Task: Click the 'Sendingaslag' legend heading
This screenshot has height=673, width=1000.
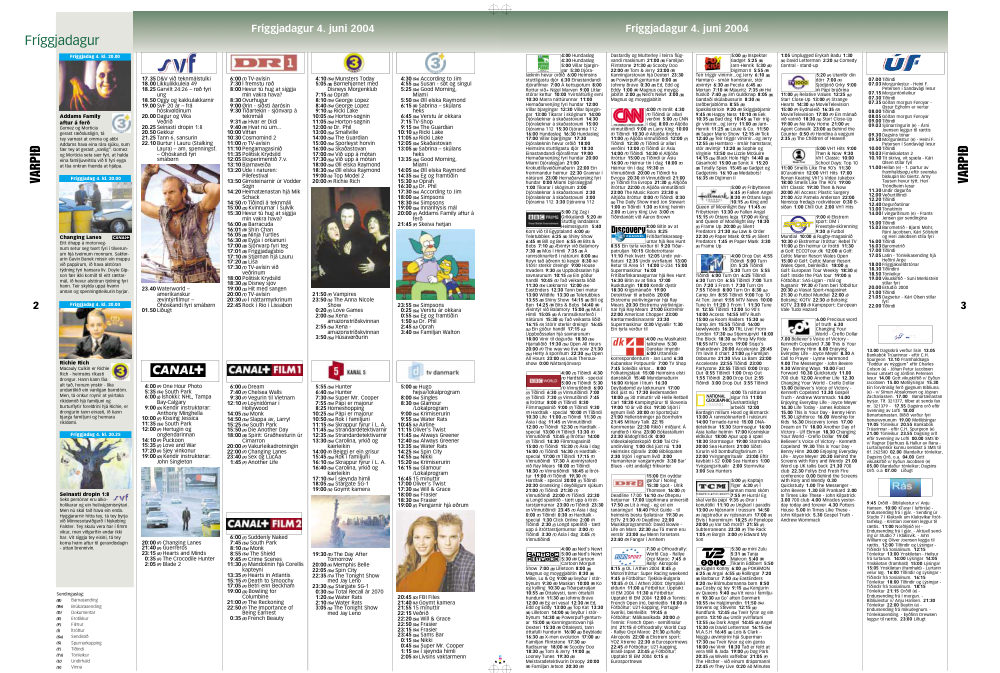Action: [70, 593]
